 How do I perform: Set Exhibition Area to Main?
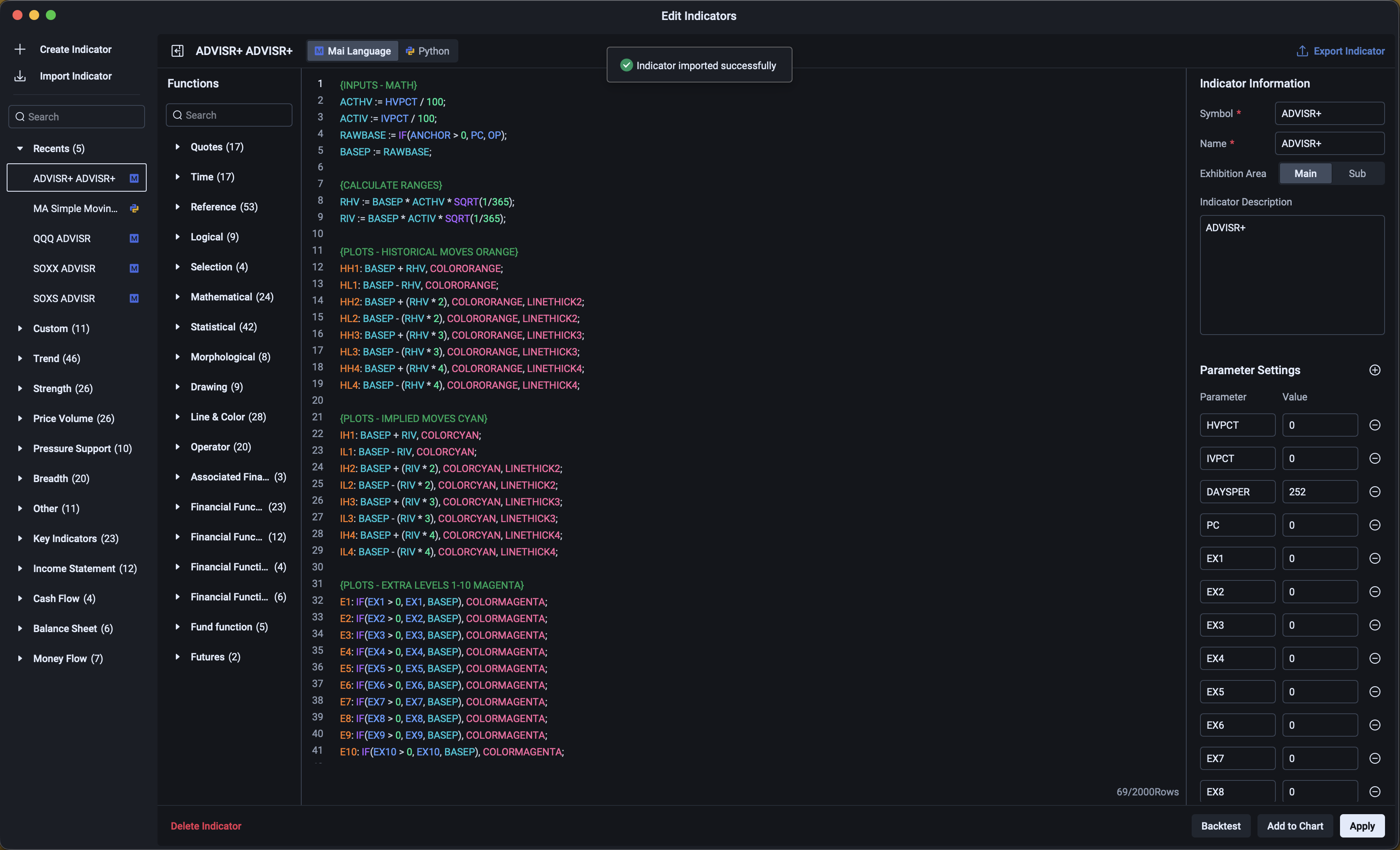[1305, 174]
